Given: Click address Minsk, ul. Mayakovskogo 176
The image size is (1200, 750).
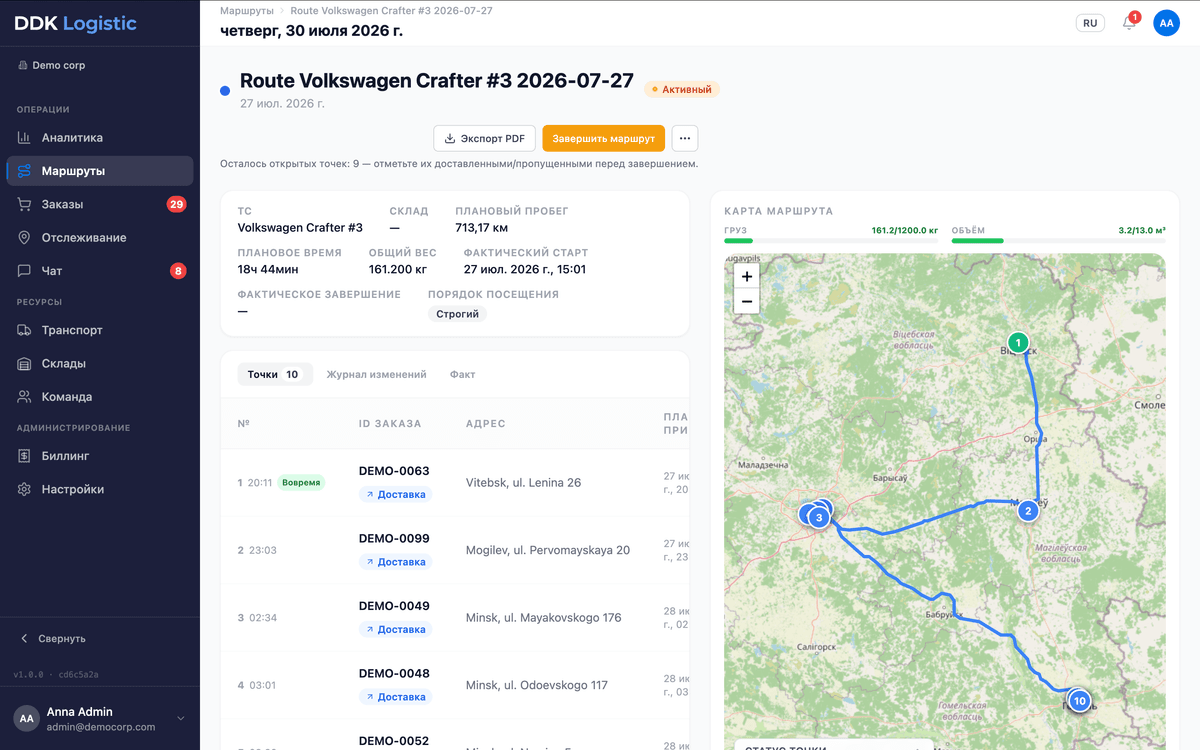Looking at the screenshot, I should [x=543, y=618].
